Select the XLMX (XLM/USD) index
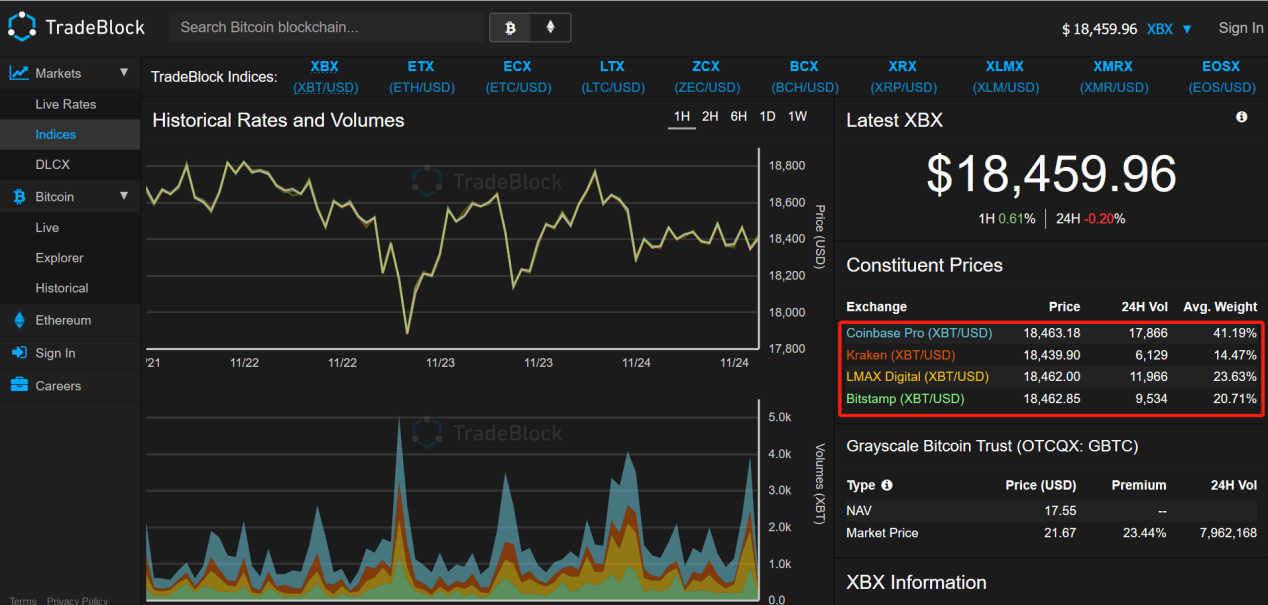This screenshot has width=1268, height=605. tap(1005, 77)
